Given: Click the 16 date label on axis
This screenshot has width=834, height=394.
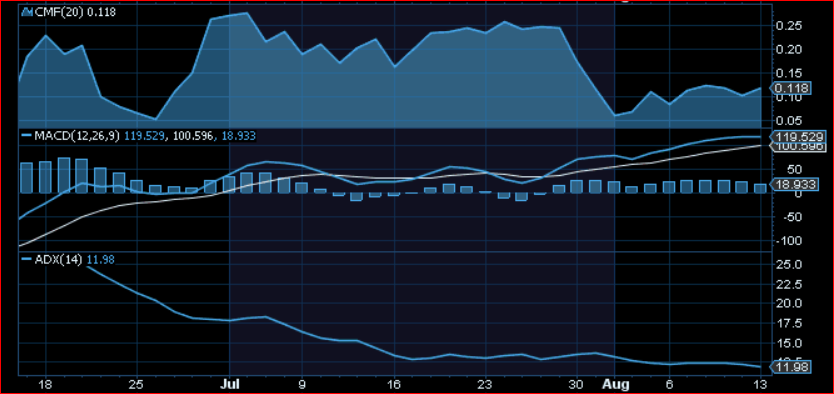Looking at the screenshot, I should (394, 384).
